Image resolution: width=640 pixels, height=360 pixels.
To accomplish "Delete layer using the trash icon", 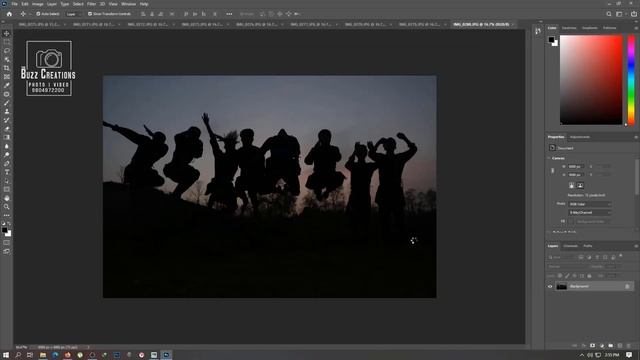I will click(629, 346).
